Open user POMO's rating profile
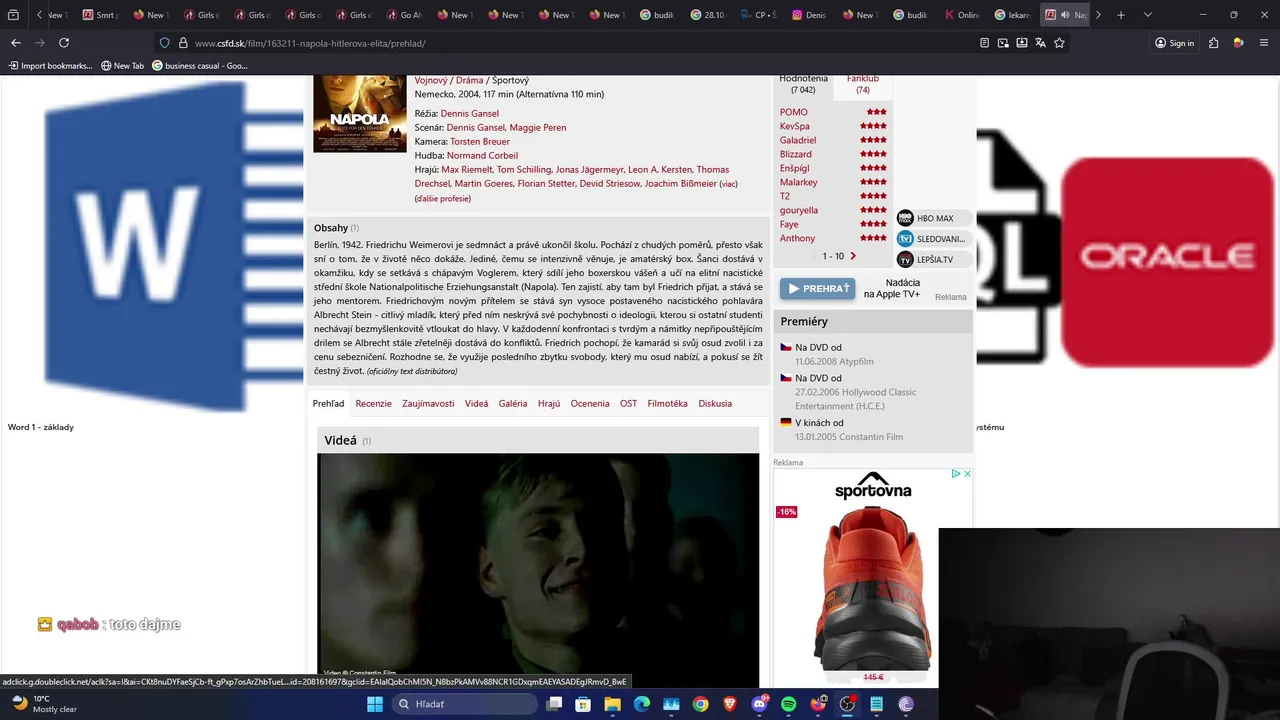1280x720 pixels. tap(794, 112)
